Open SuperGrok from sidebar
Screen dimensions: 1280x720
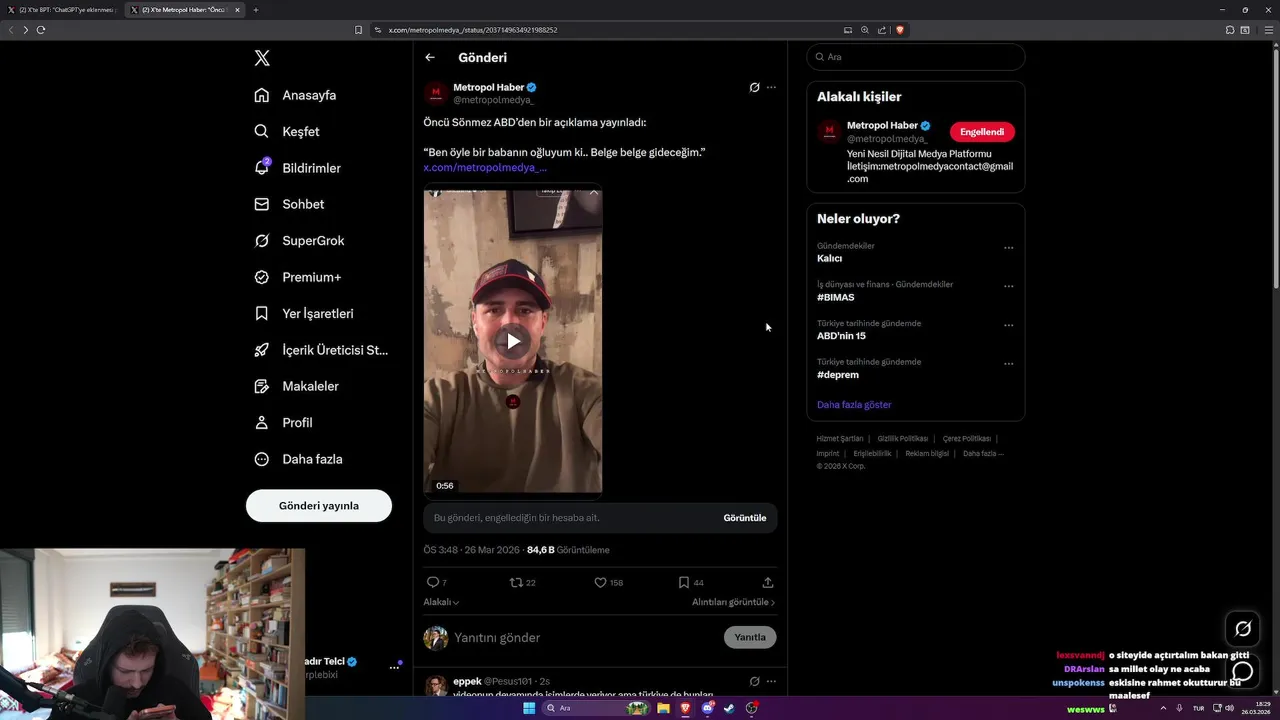click(299, 240)
